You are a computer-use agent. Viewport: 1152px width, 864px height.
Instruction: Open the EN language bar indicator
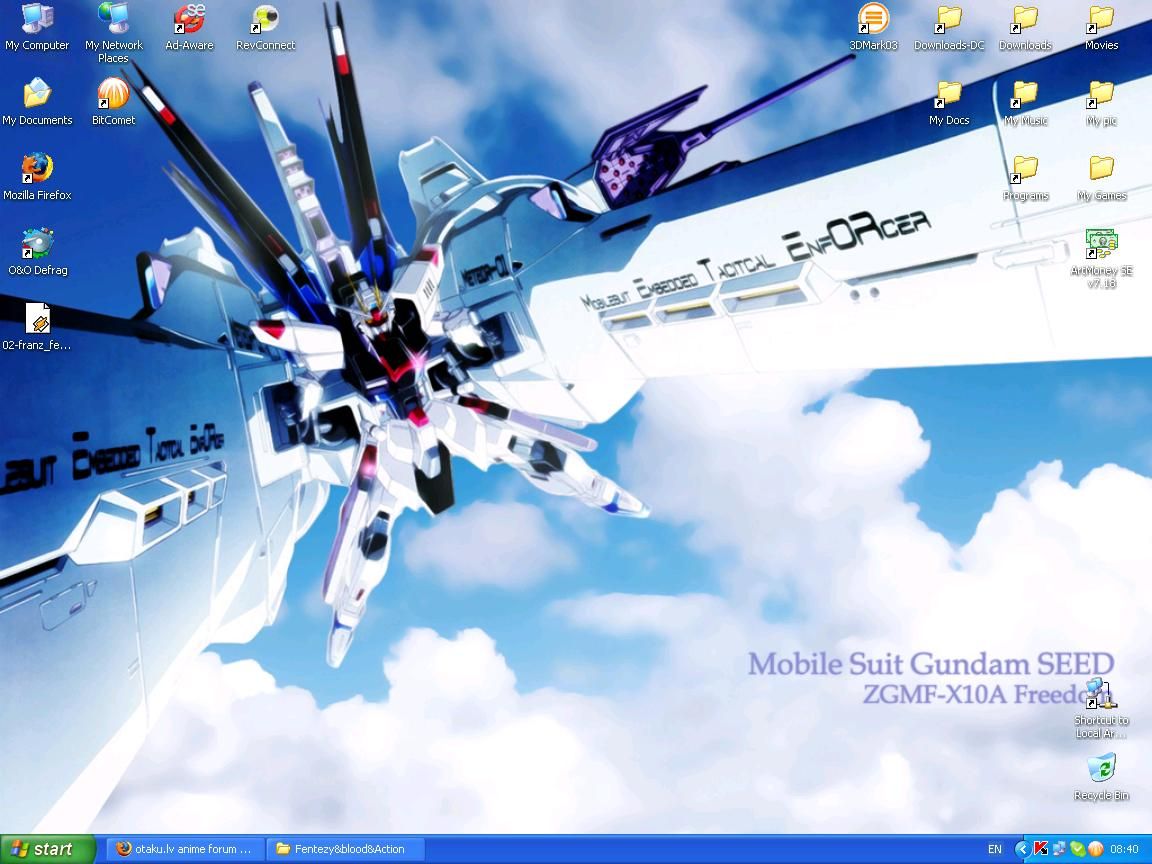click(x=995, y=849)
